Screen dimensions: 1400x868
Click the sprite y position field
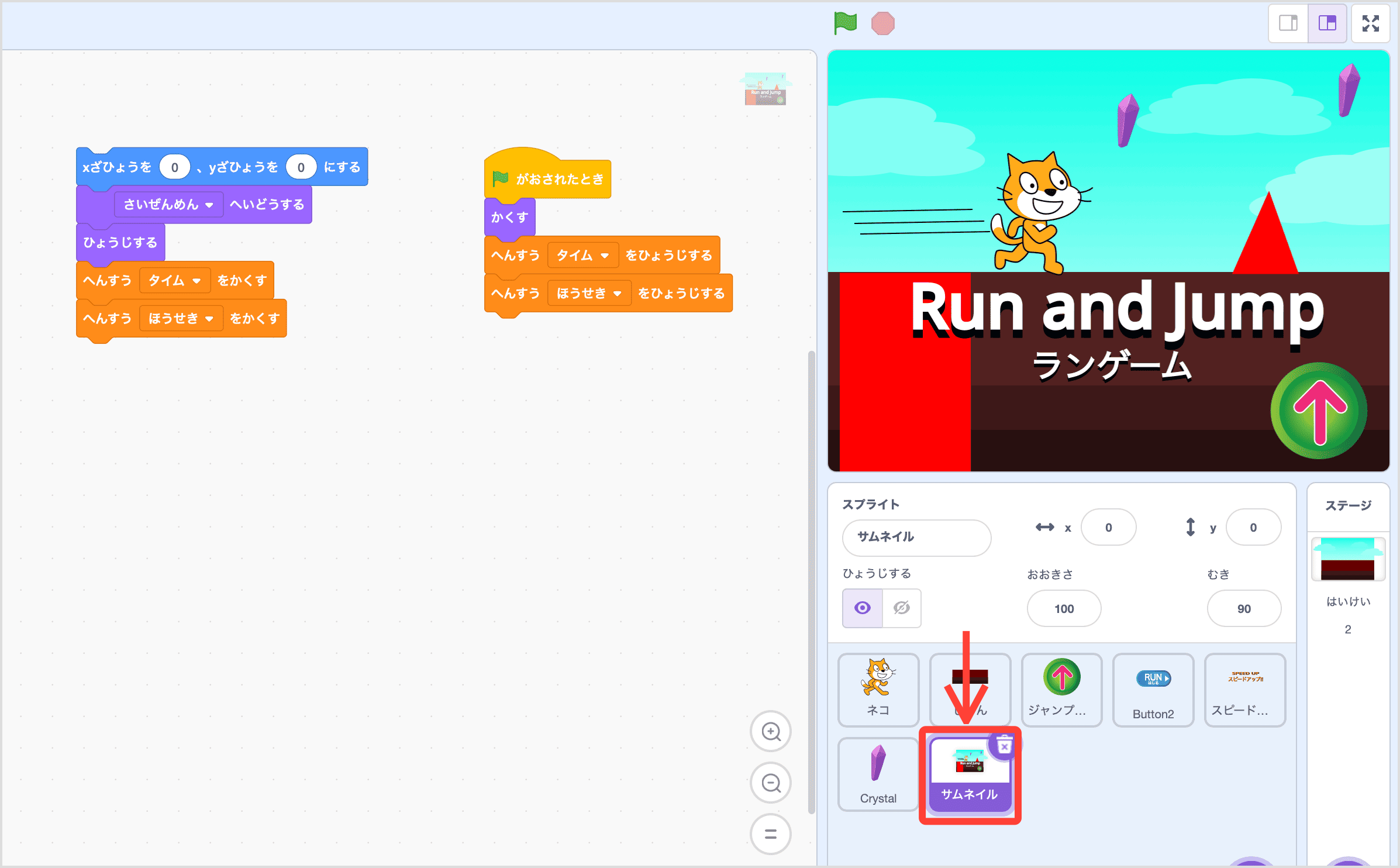pyautogui.click(x=1253, y=528)
